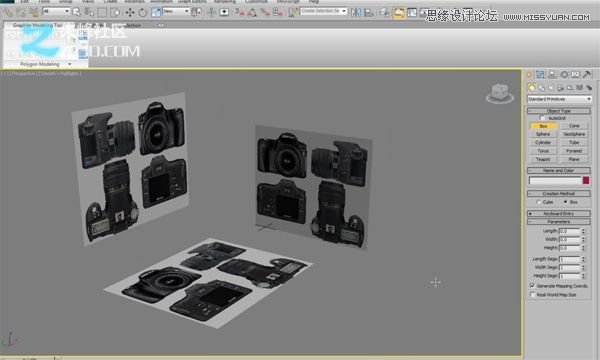The width and height of the screenshot is (600, 360).
Task: Choose the Rectangular Selection Region tool
Action: [x=102, y=12]
